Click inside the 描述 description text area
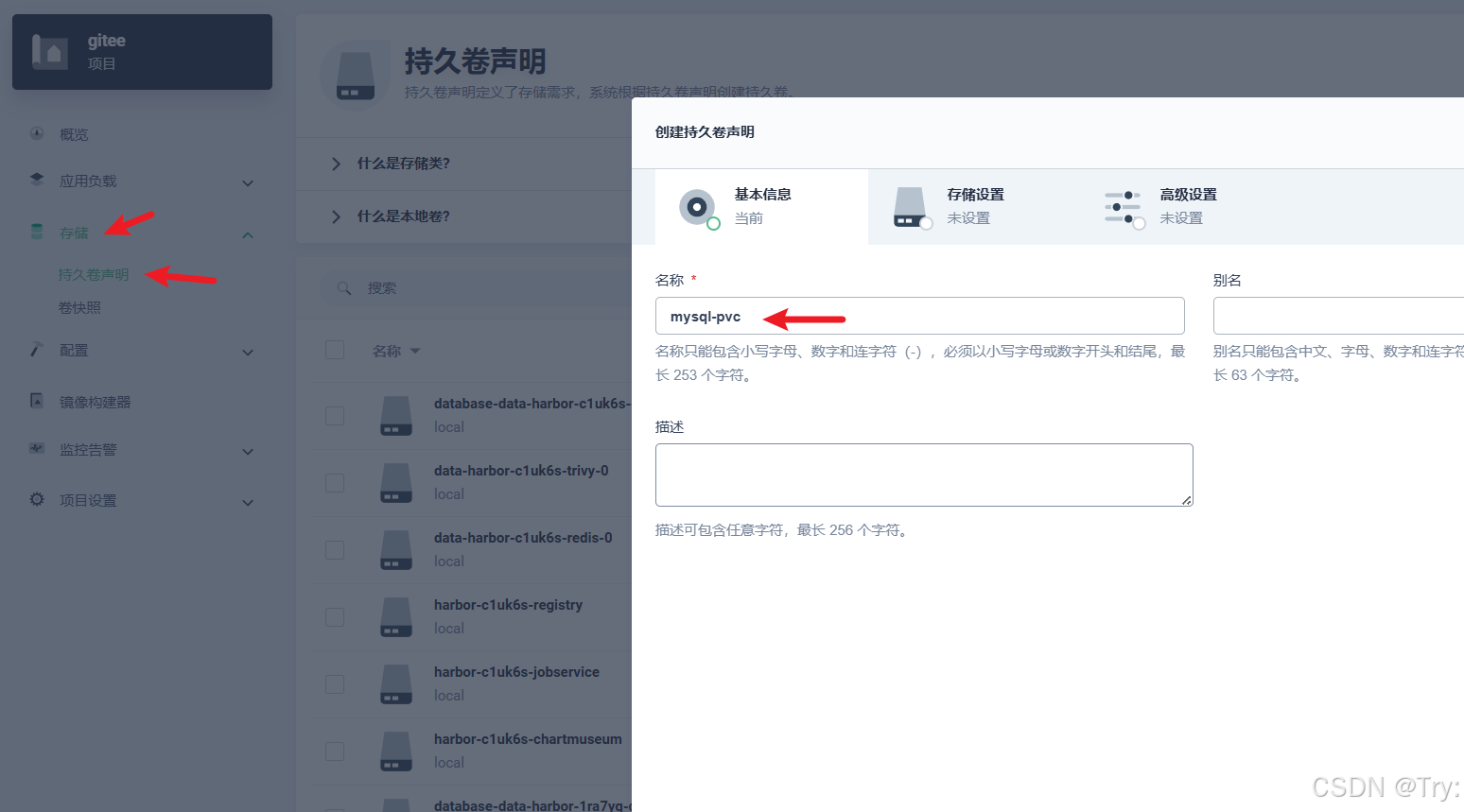This screenshot has width=1464, height=812. click(924, 475)
